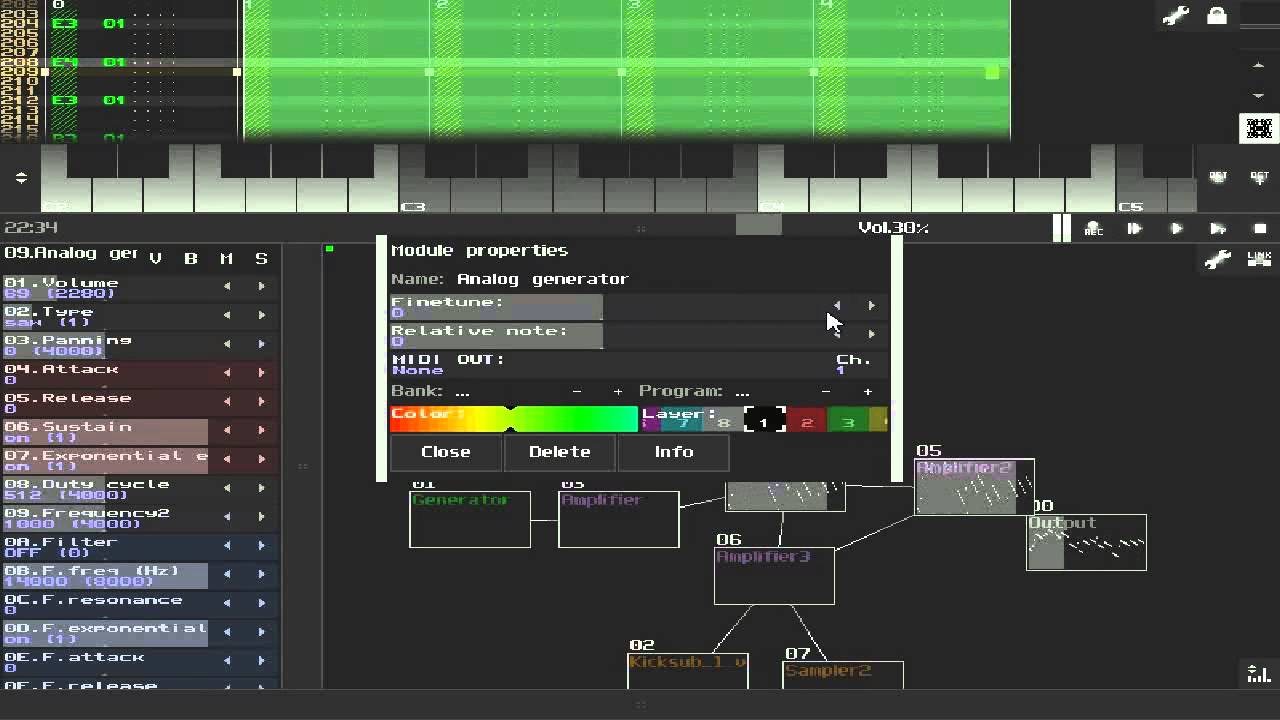Click the right arrow of Relative note
The height and width of the screenshot is (720, 1280).
pos(872,334)
